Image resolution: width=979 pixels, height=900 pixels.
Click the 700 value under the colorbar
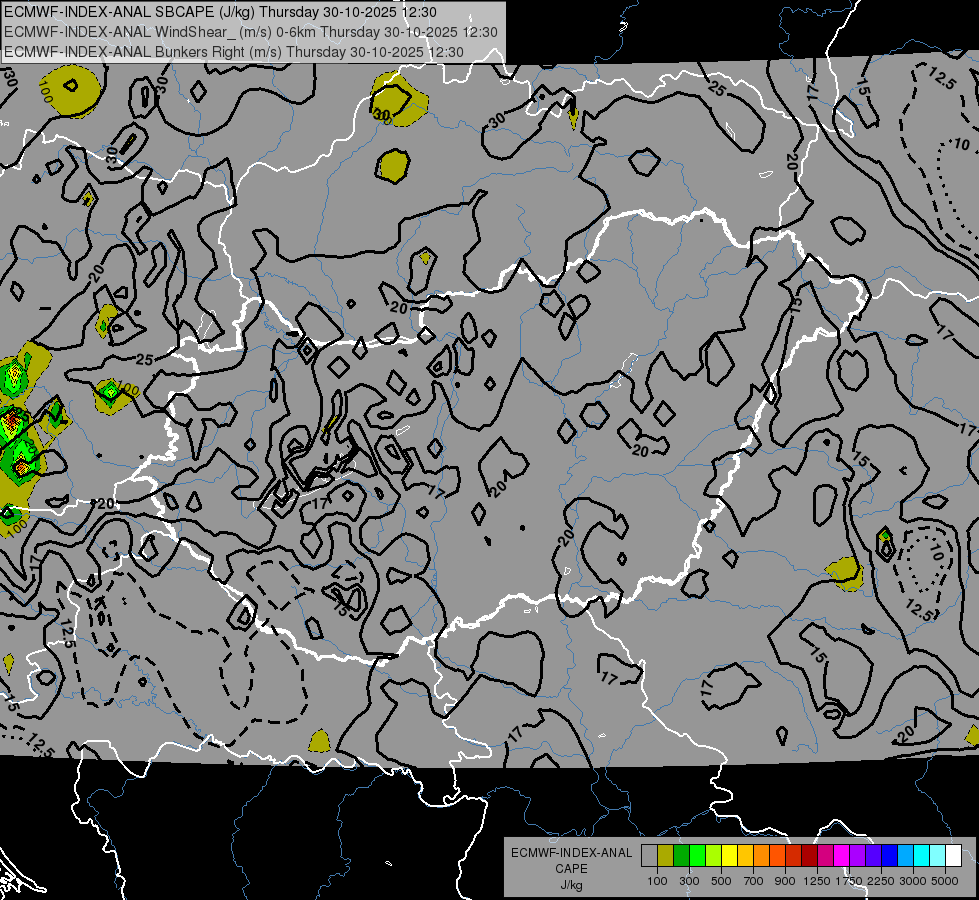point(754,881)
